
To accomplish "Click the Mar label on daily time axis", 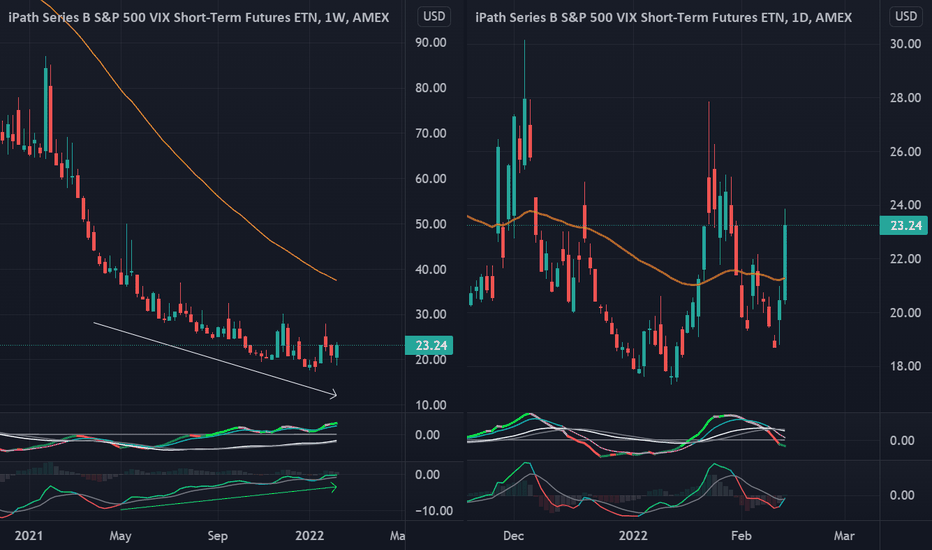I will coord(844,536).
